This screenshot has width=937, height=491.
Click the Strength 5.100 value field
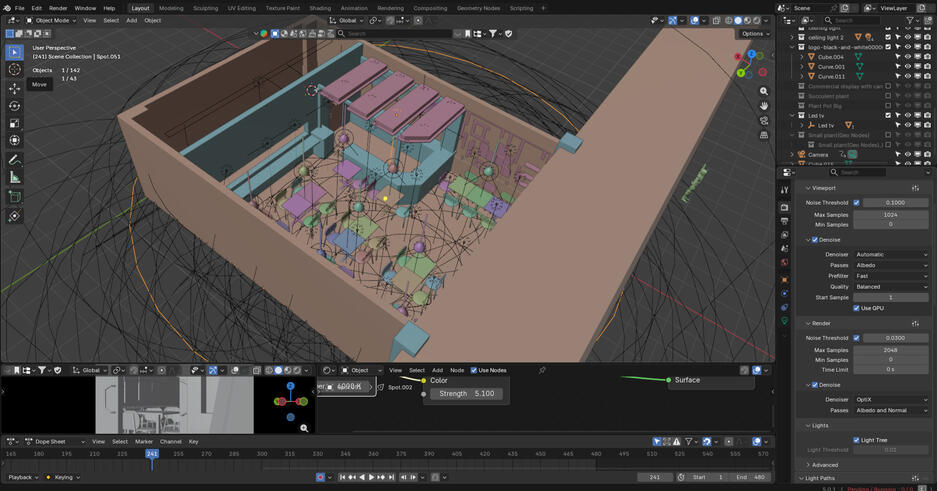pyautogui.click(x=466, y=394)
